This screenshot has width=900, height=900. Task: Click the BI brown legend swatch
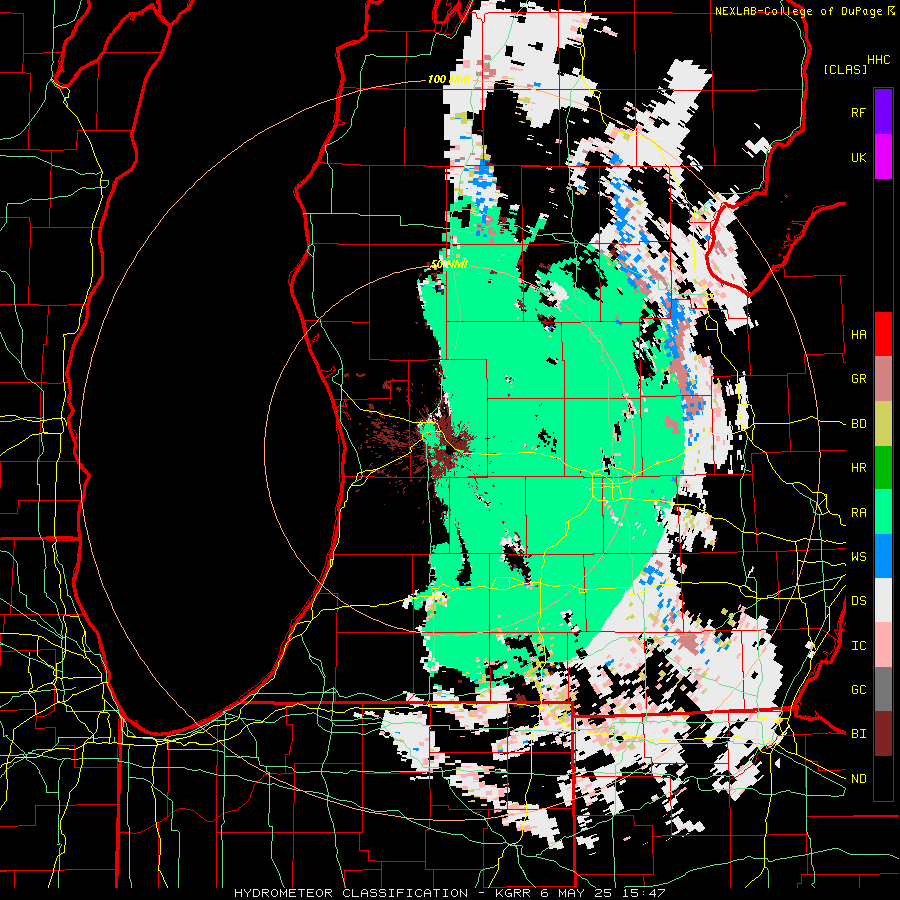pos(883,734)
